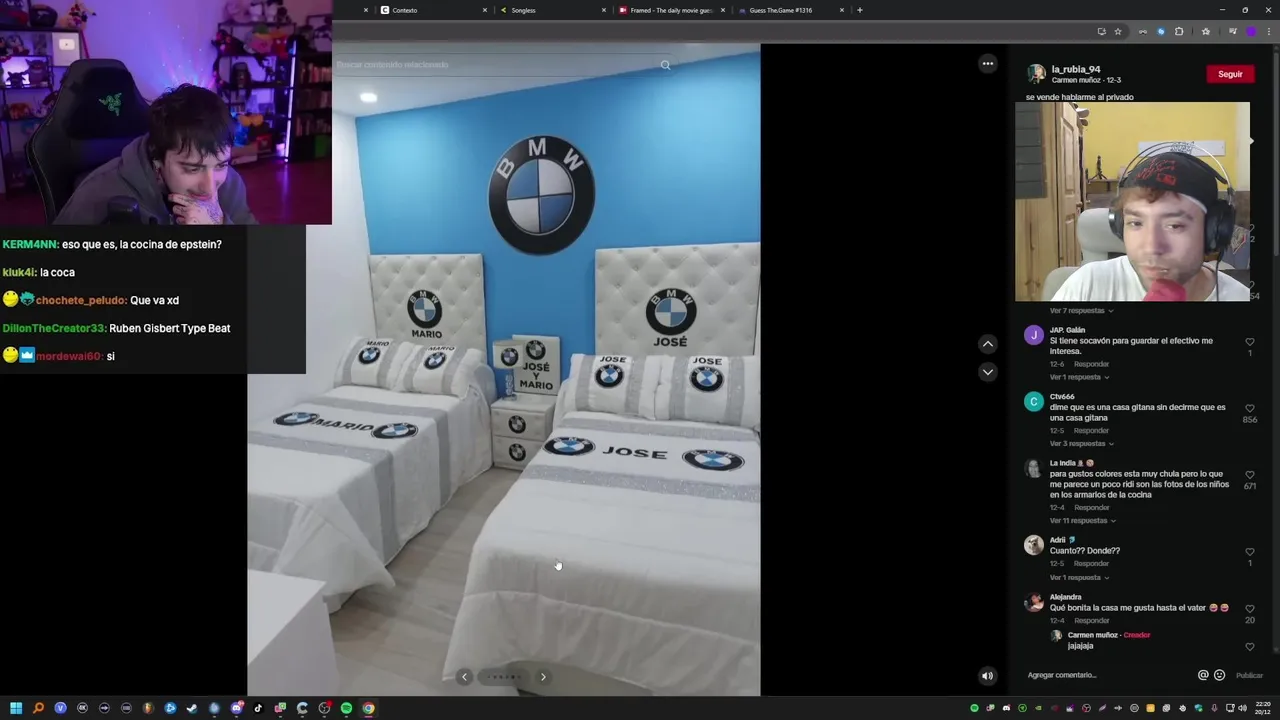Viewport: 1280px width, 720px height.
Task: Expand 'Ver 3 respuestas' under Ctv666 comment
Action: [x=1081, y=444]
